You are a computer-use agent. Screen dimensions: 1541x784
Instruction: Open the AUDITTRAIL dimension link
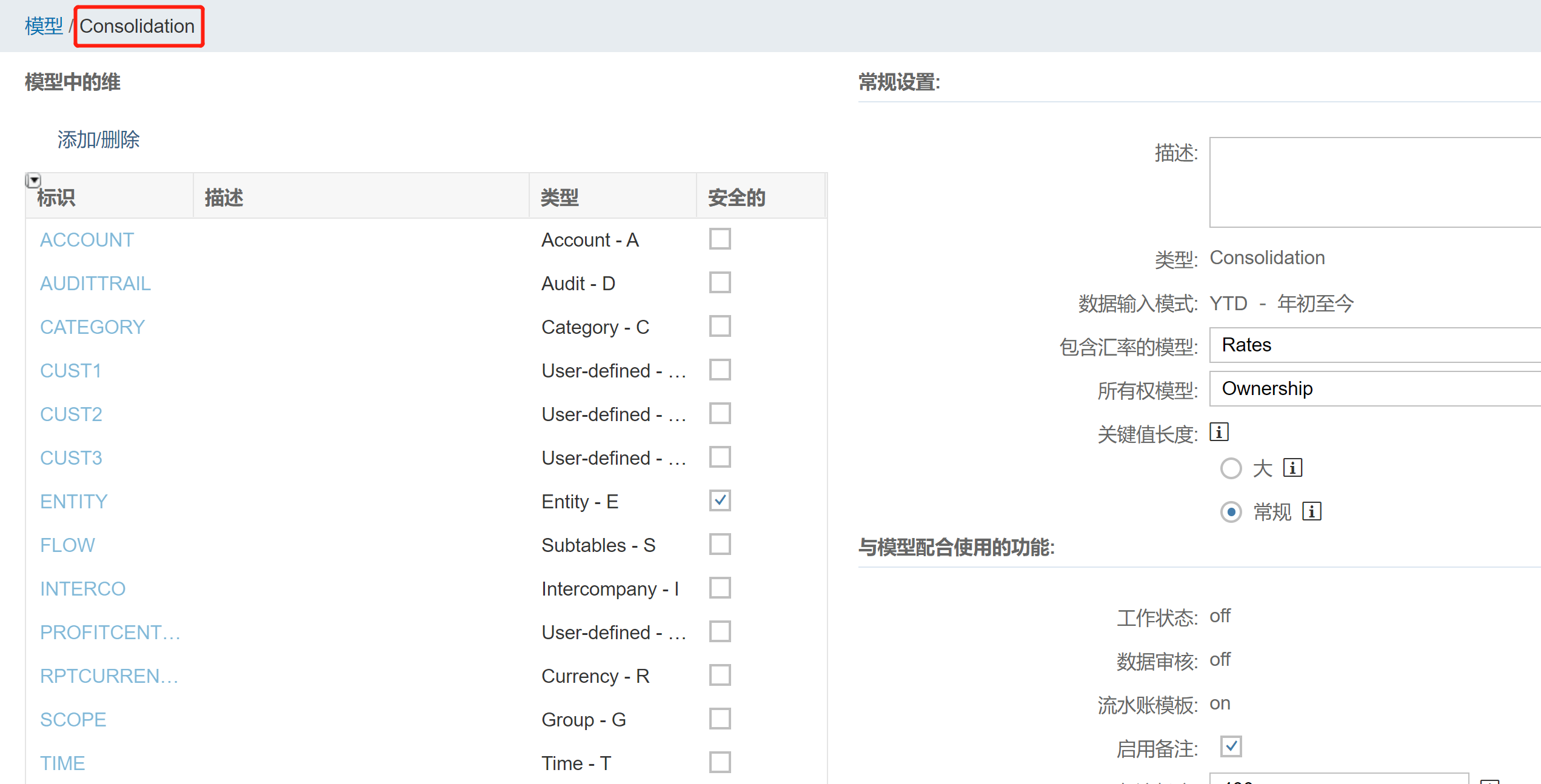(95, 284)
